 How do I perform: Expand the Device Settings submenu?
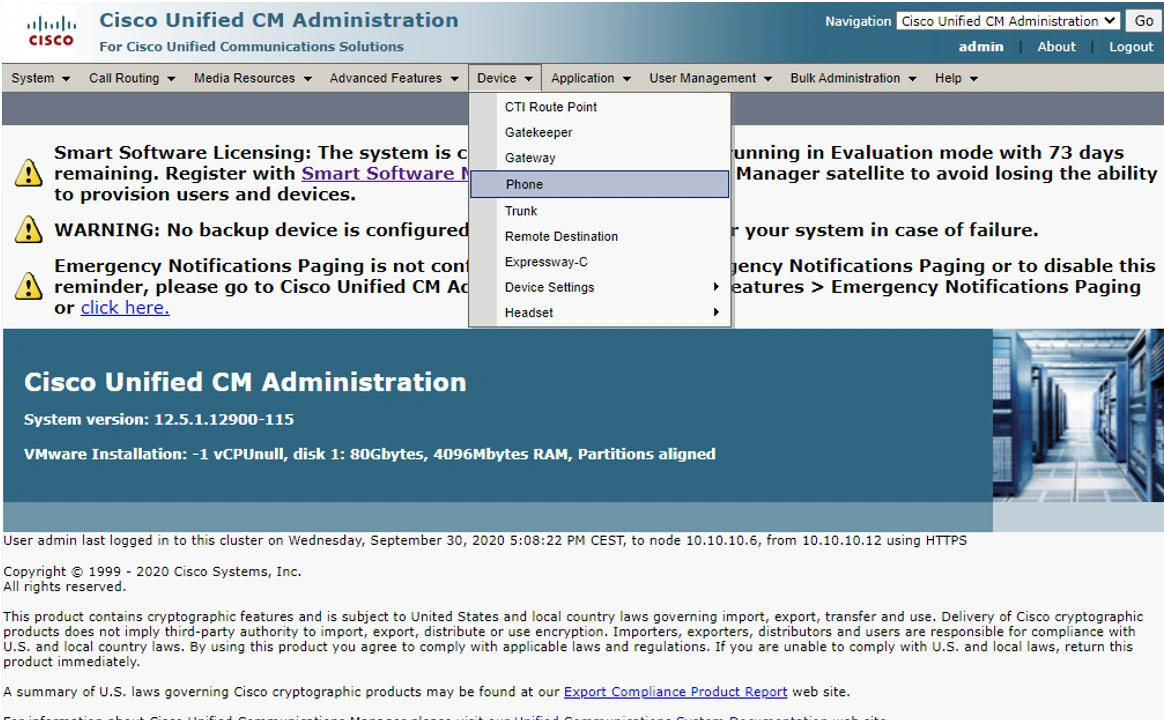click(600, 287)
